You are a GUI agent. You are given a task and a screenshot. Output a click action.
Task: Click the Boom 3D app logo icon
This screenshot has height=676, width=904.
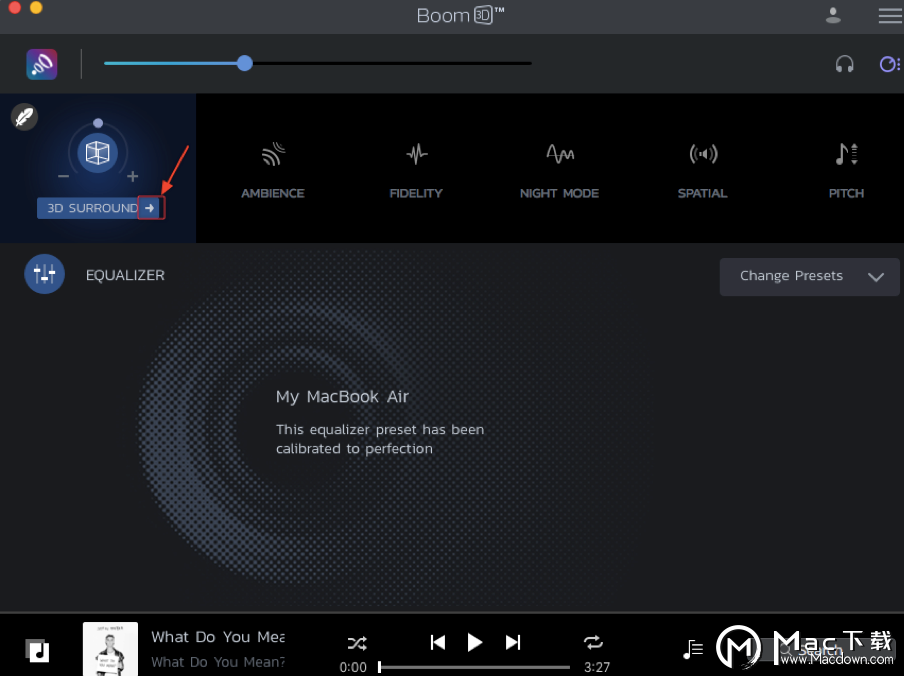[42, 64]
